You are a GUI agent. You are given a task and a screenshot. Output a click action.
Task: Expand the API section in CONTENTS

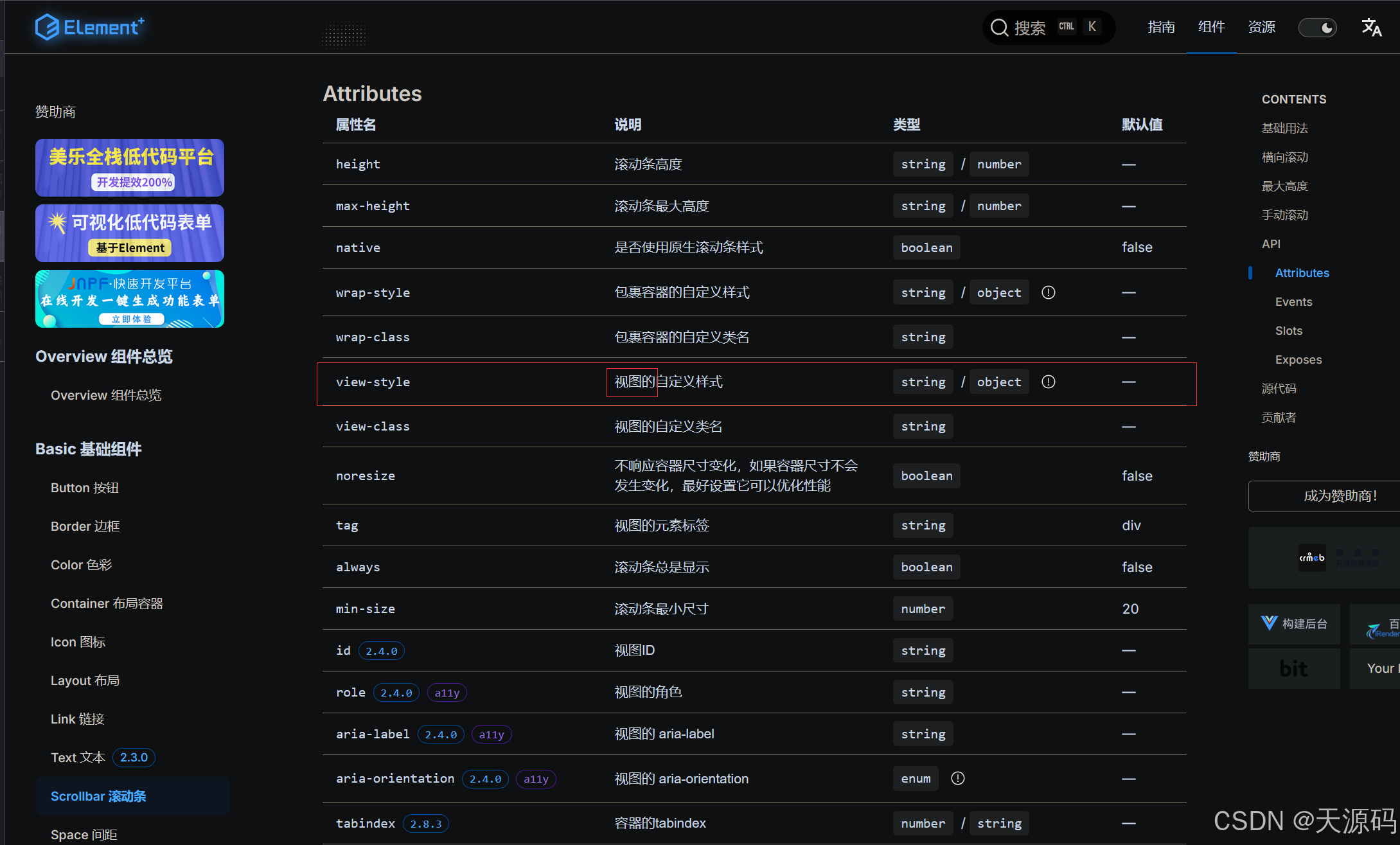pos(1271,244)
